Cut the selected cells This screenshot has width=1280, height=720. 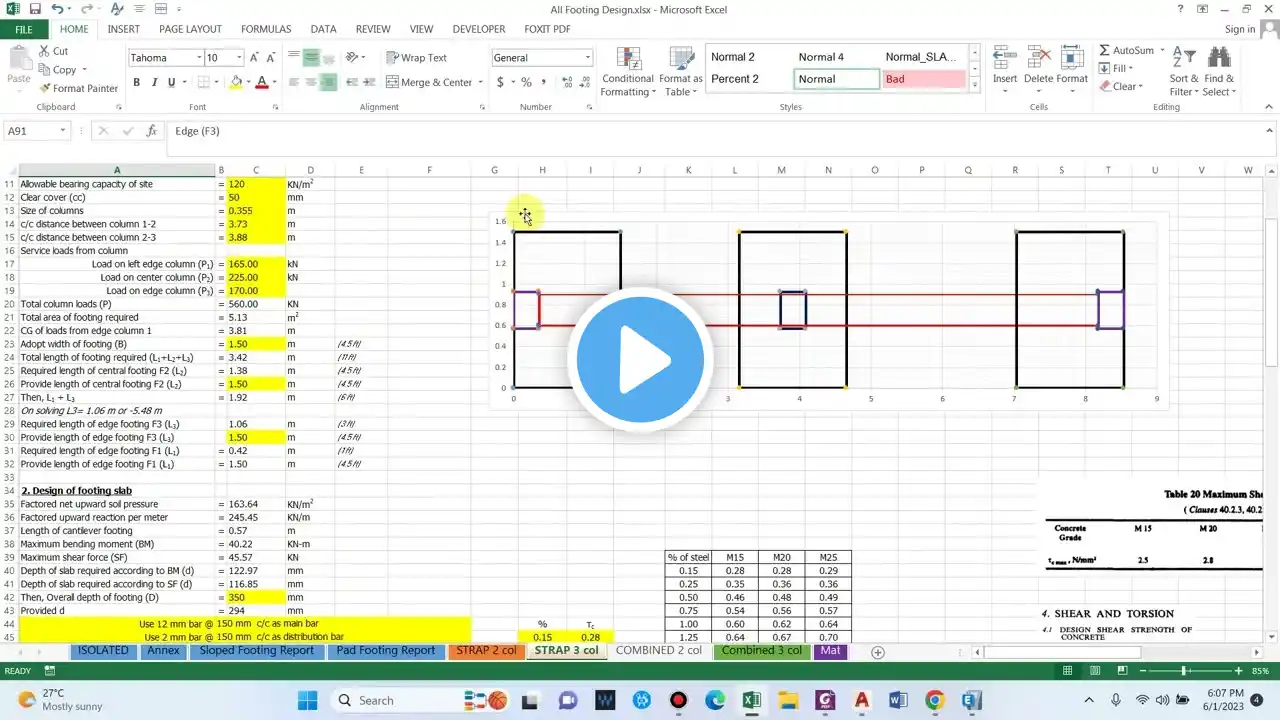pyautogui.click(x=53, y=51)
